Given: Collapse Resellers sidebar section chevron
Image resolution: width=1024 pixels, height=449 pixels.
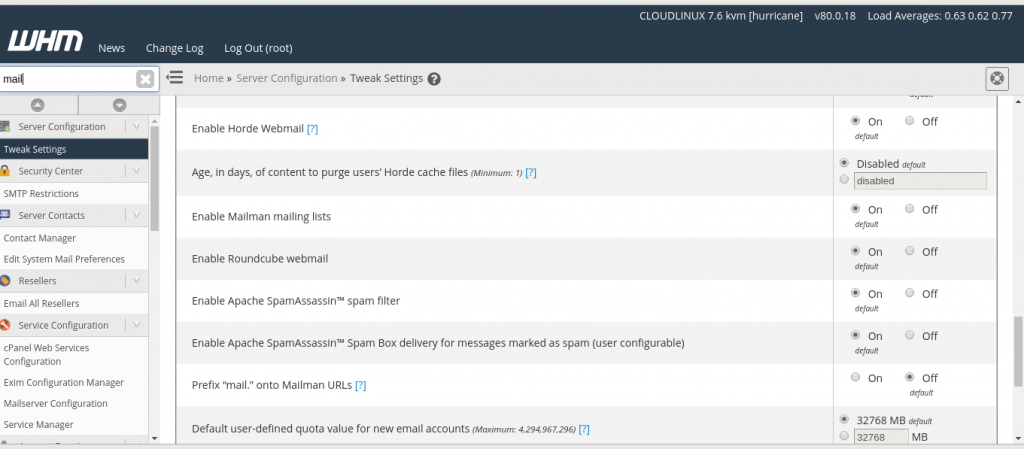Looking at the screenshot, I should pos(136,280).
